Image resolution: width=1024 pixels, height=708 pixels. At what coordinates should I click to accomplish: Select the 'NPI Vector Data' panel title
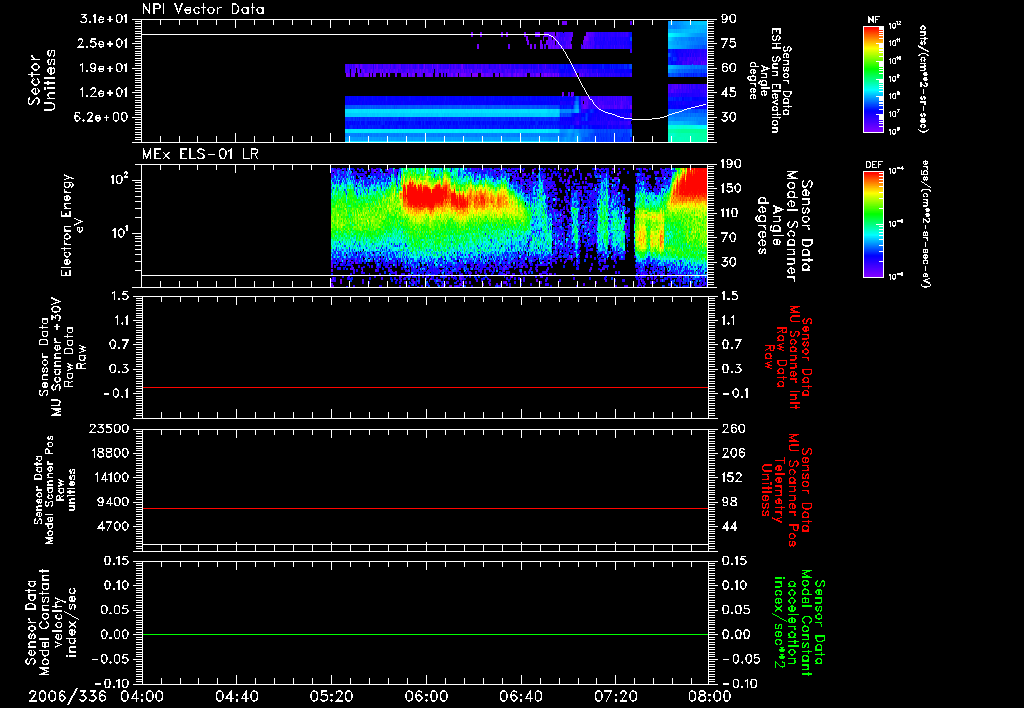[204, 9]
